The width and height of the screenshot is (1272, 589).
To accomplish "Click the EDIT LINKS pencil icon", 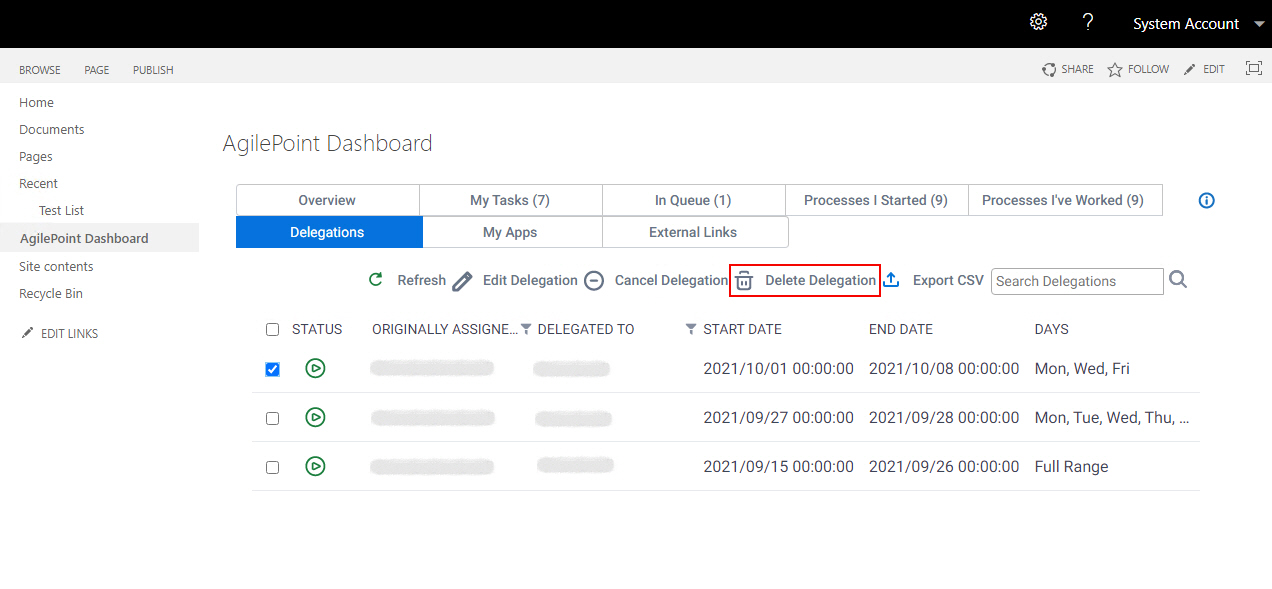I will [27, 333].
